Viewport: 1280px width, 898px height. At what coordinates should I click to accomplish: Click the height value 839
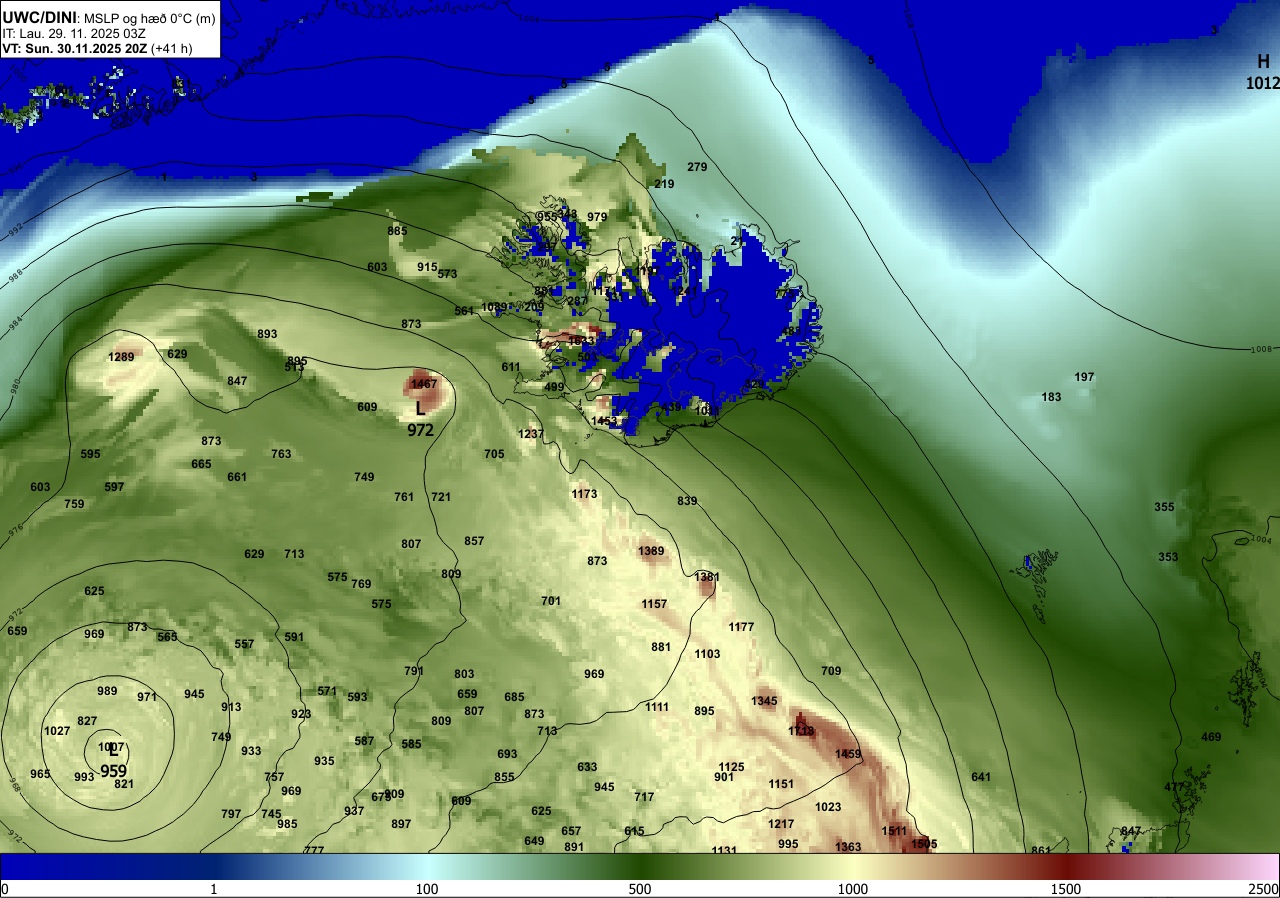[x=687, y=501]
